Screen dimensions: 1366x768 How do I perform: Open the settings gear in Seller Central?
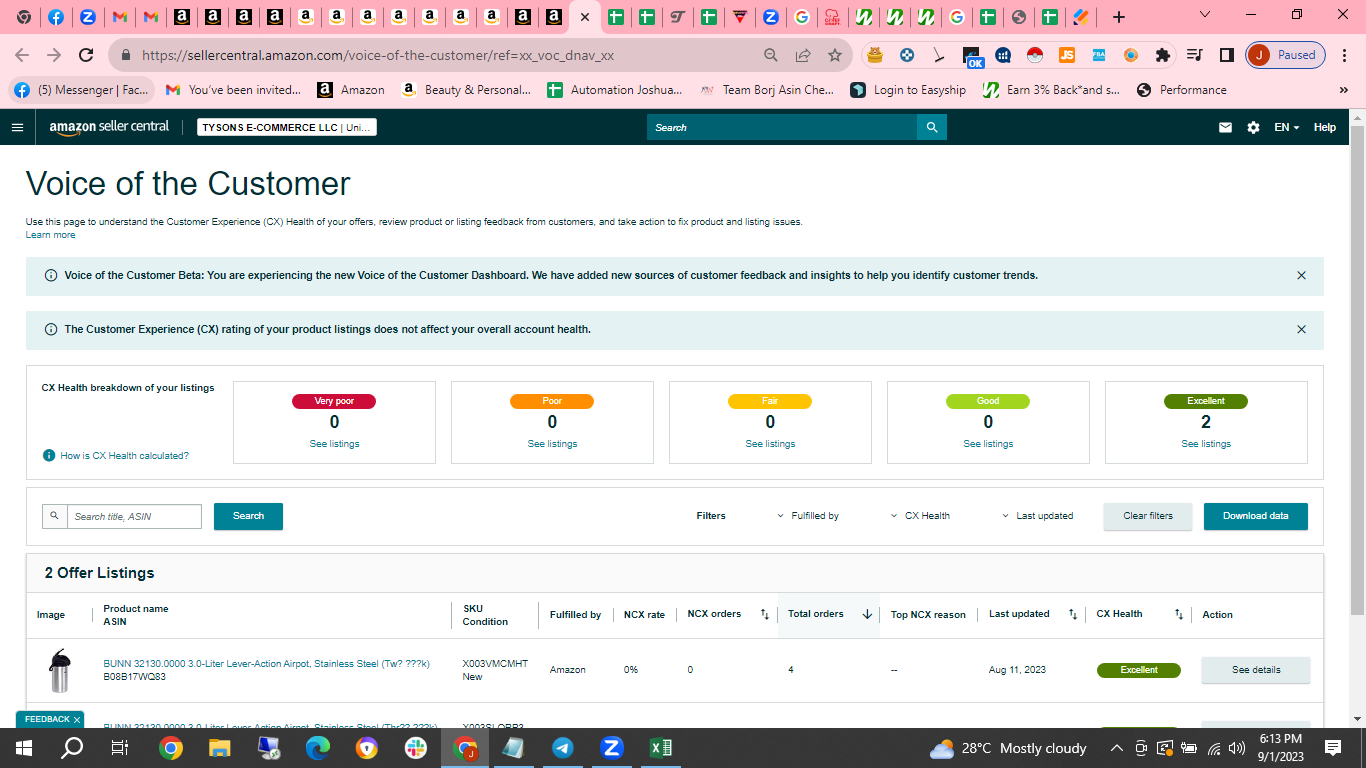[x=1253, y=127]
